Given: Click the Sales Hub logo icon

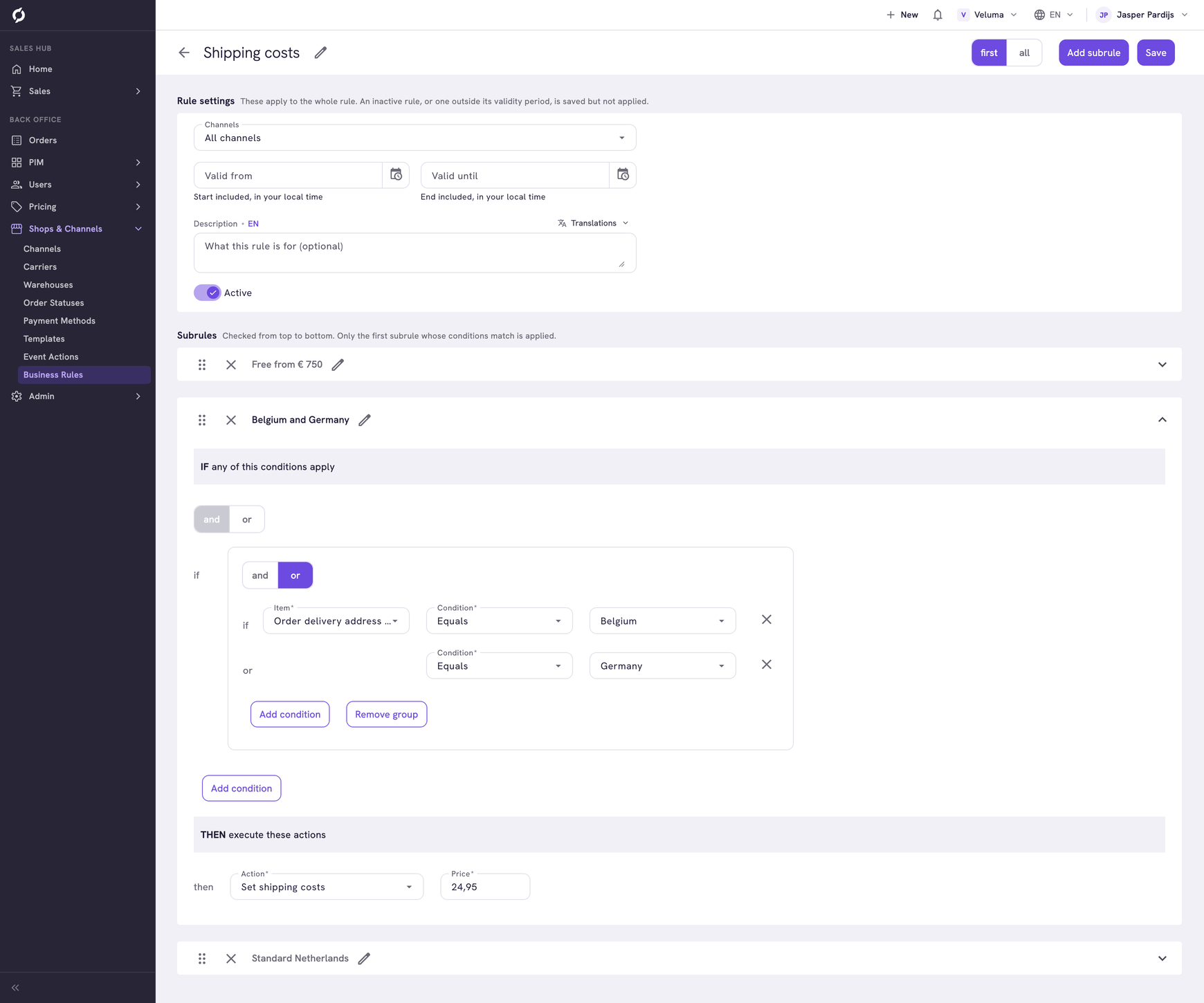Looking at the screenshot, I should [19, 15].
